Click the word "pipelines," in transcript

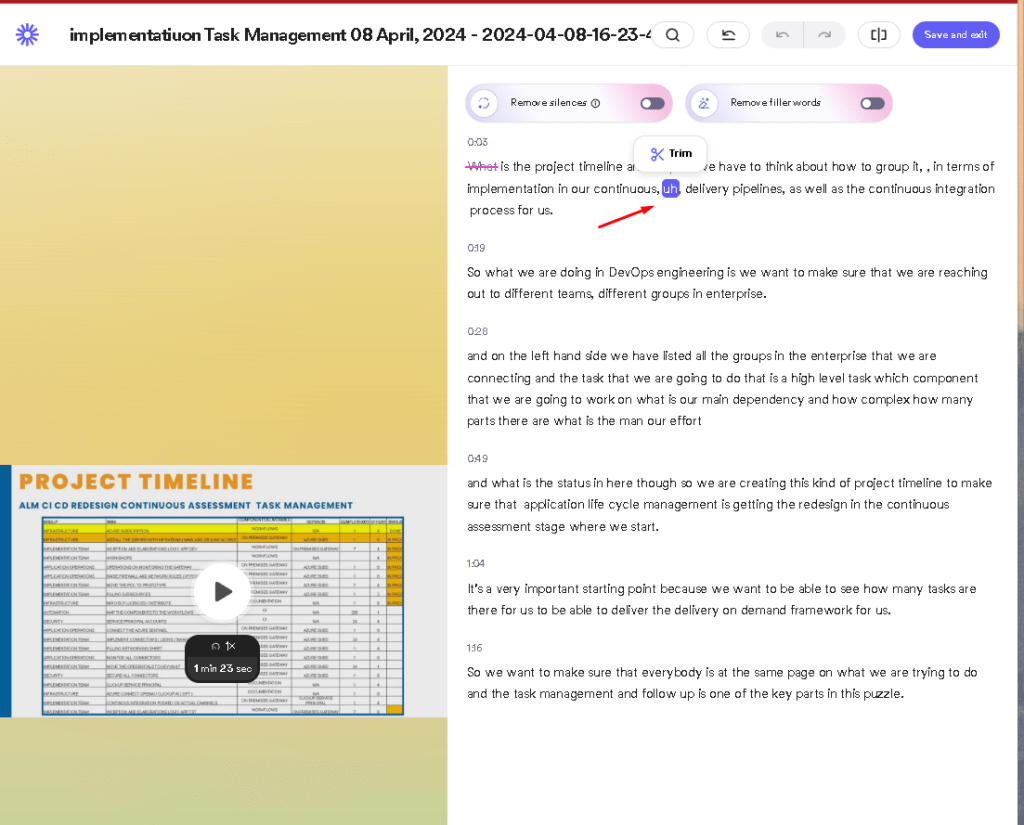click(x=758, y=189)
